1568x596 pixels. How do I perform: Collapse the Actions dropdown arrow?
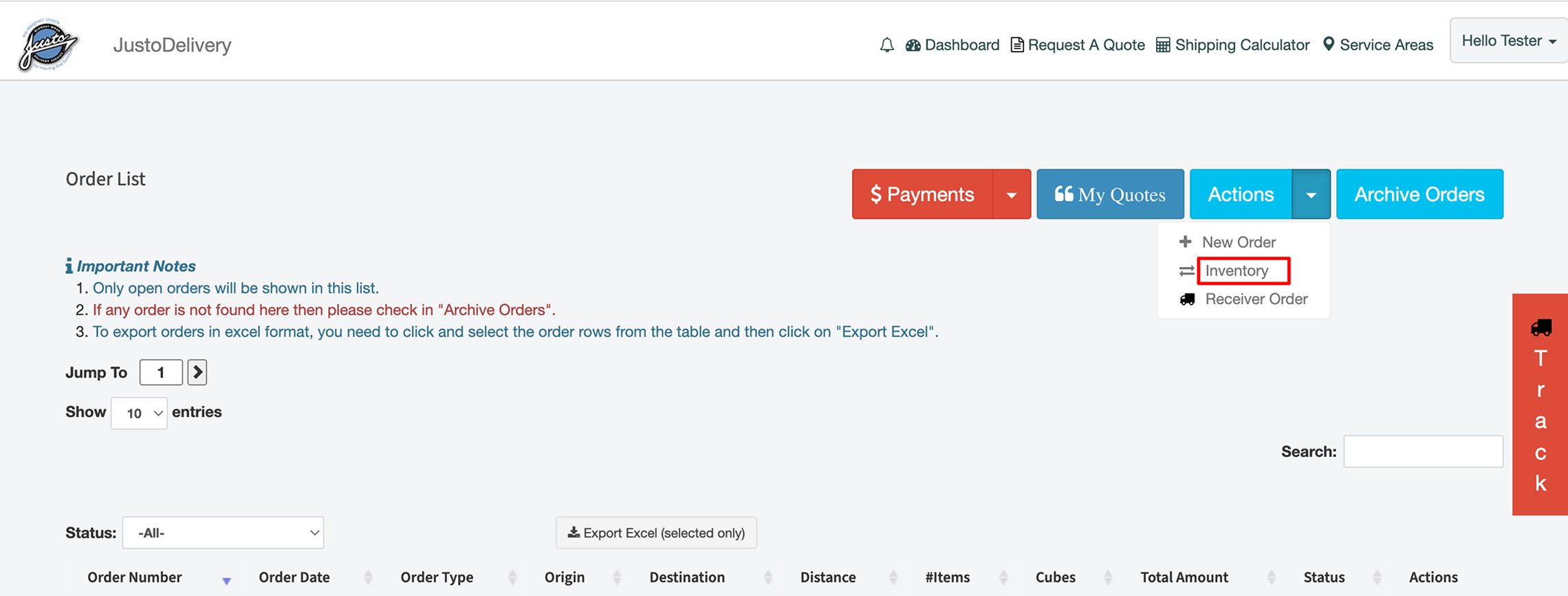point(1311,195)
